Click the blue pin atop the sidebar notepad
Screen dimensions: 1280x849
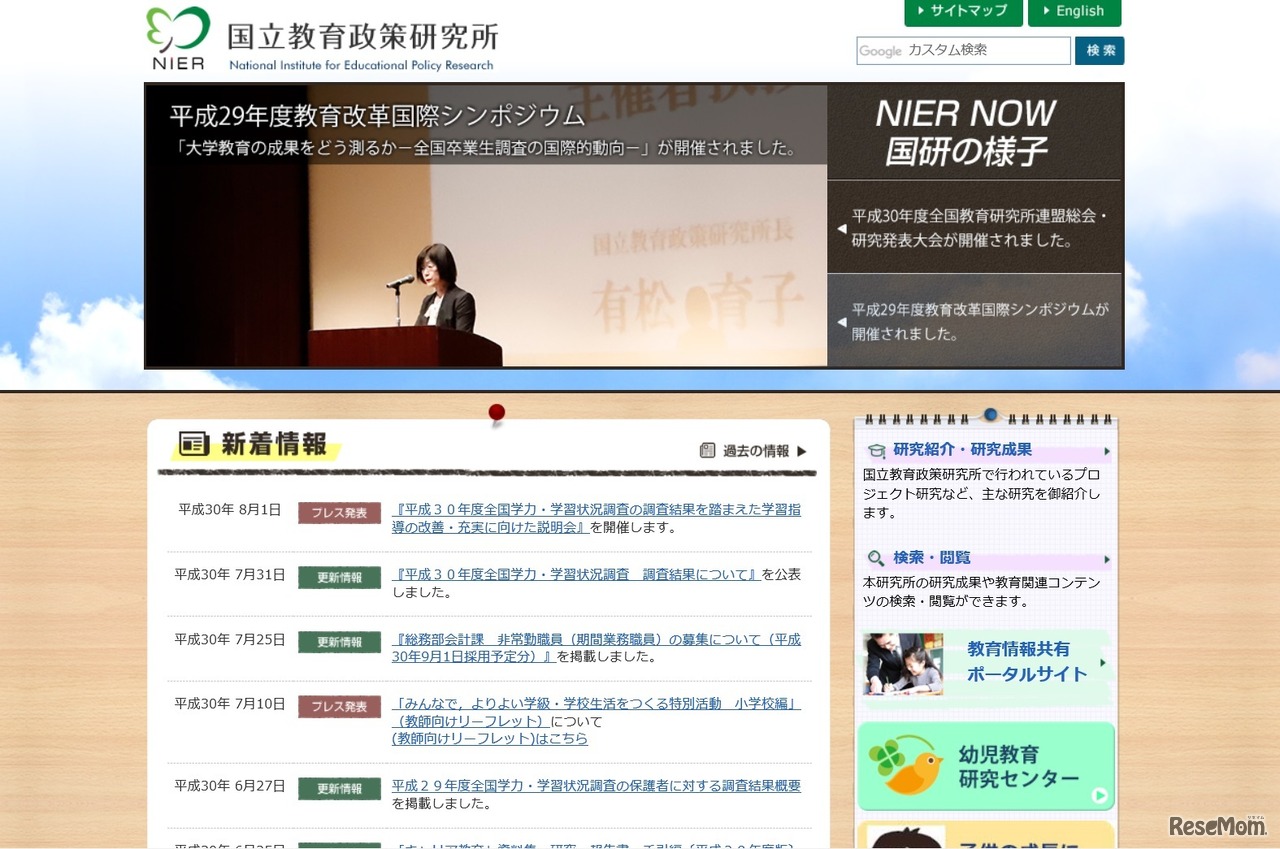(990, 415)
